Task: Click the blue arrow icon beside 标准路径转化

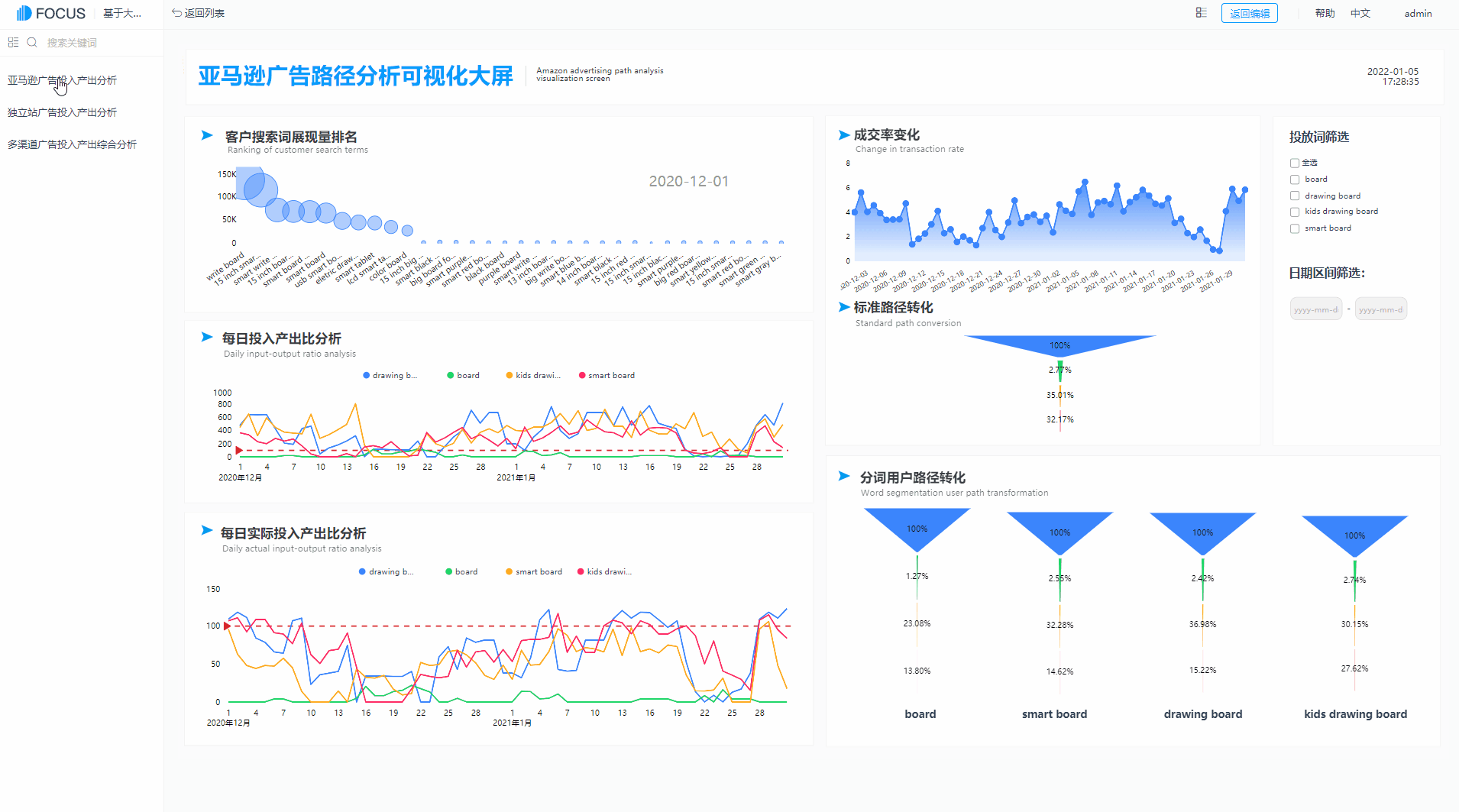Action: 843,307
